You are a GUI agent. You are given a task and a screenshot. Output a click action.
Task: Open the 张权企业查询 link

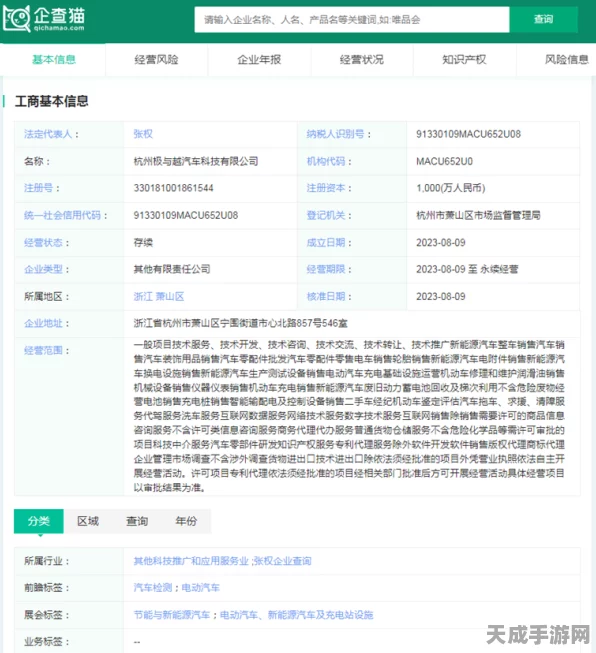tap(282, 561)
